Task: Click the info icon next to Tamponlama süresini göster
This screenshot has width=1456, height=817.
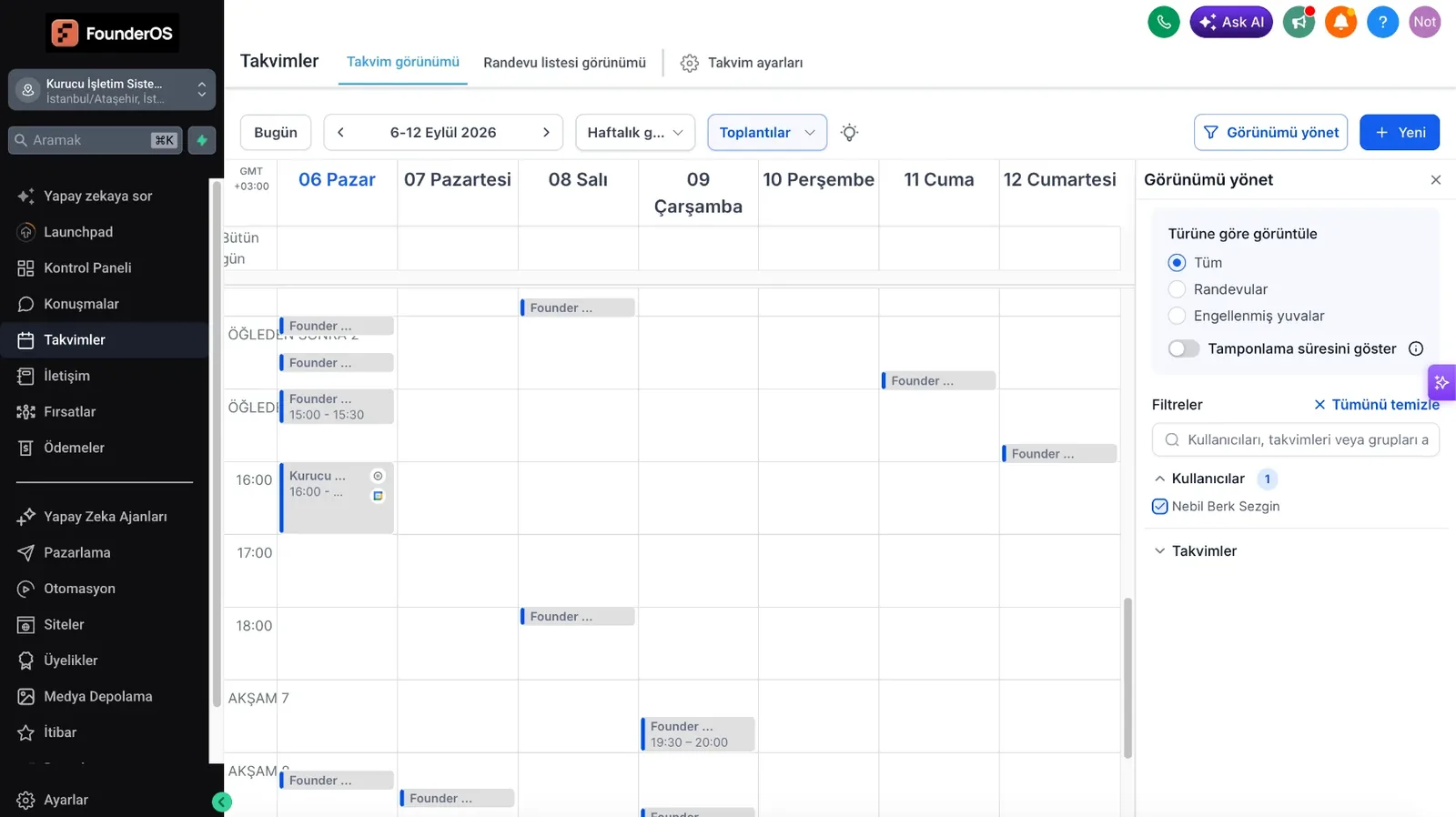Action: click(1416, 348)
